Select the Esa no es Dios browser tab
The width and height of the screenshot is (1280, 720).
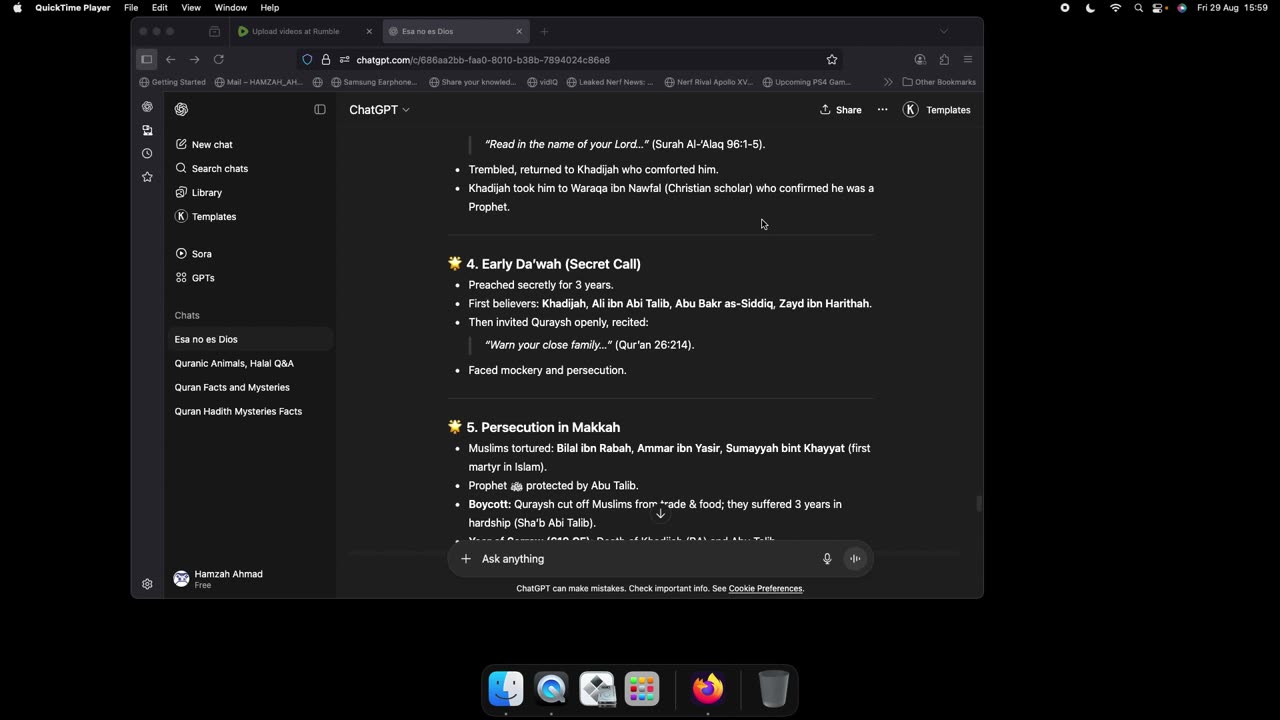[x=456, y=31]
